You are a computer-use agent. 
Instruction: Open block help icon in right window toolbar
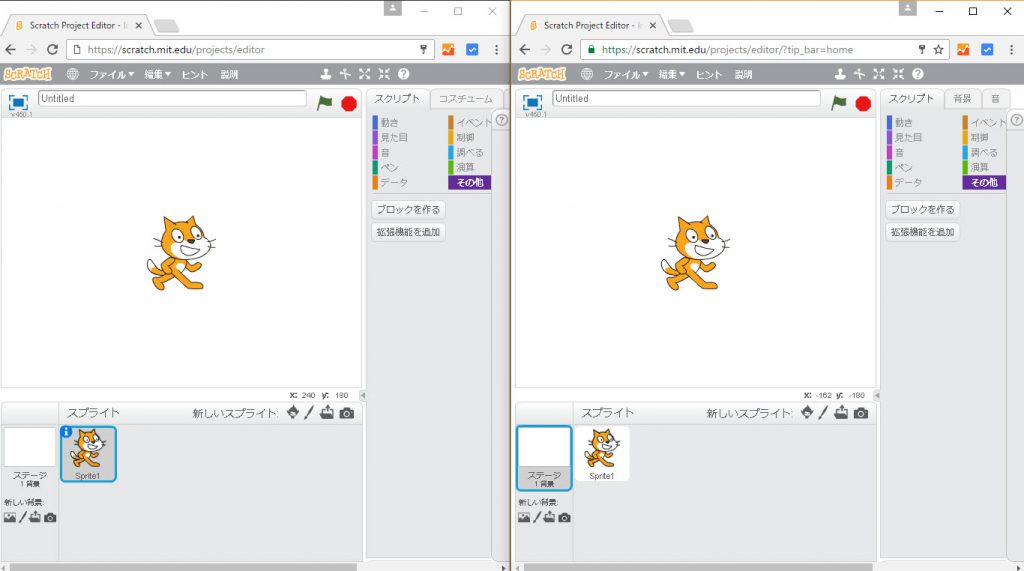point(918,74)
